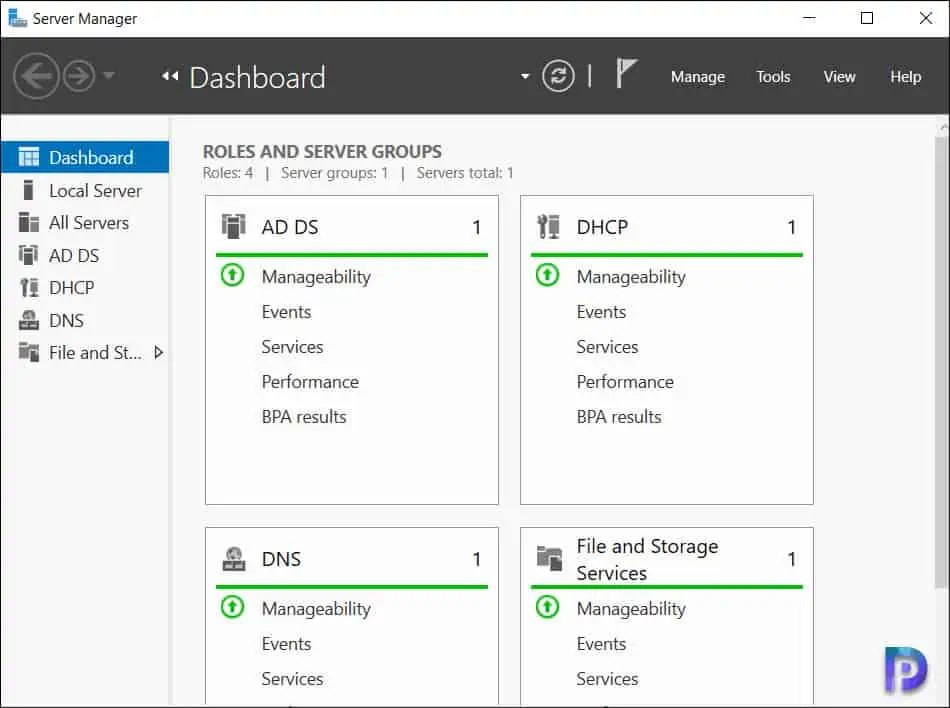This screenshot has width=950, height=708.
Task: Open the View menu
Action: pyautogui.click(x=839, y=77)
